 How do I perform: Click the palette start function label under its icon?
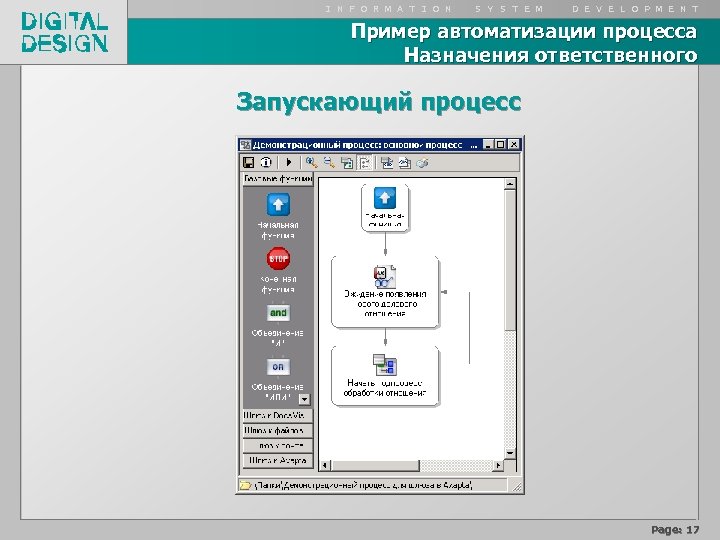click(278, 230)
